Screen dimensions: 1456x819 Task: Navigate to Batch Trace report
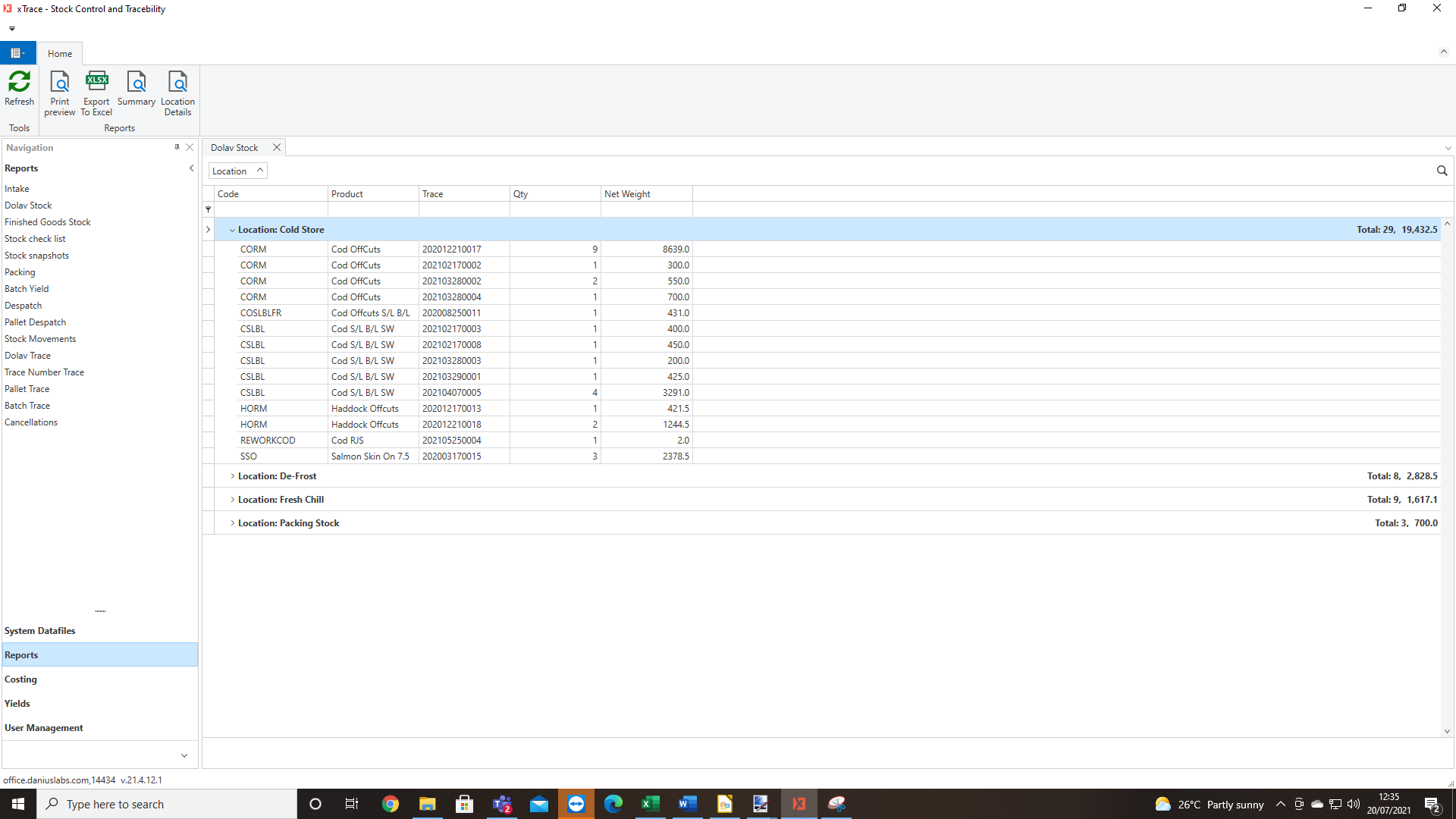[28, 405]
